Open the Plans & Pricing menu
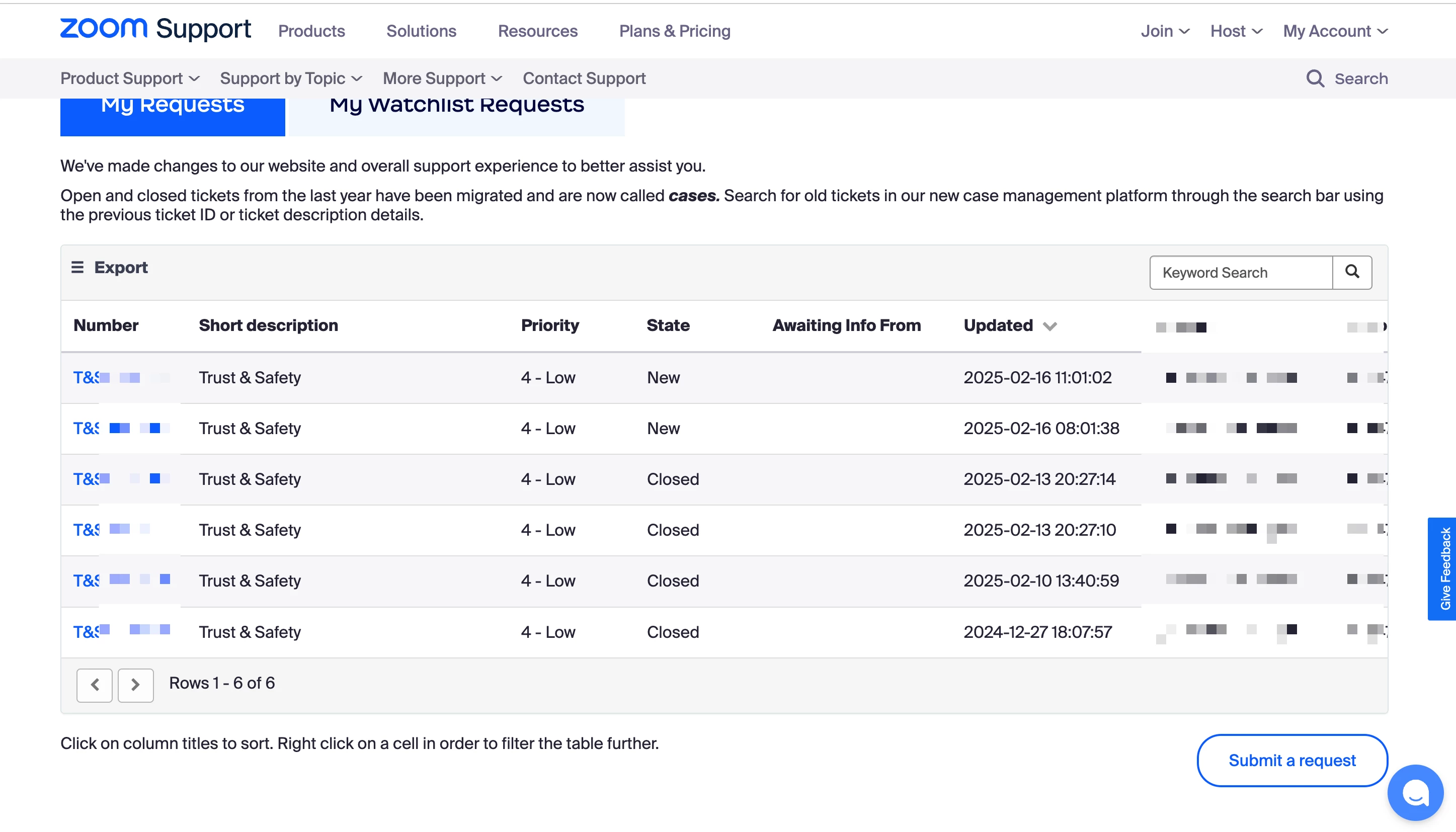This screenshot has width=1456, height=832. 674,31
